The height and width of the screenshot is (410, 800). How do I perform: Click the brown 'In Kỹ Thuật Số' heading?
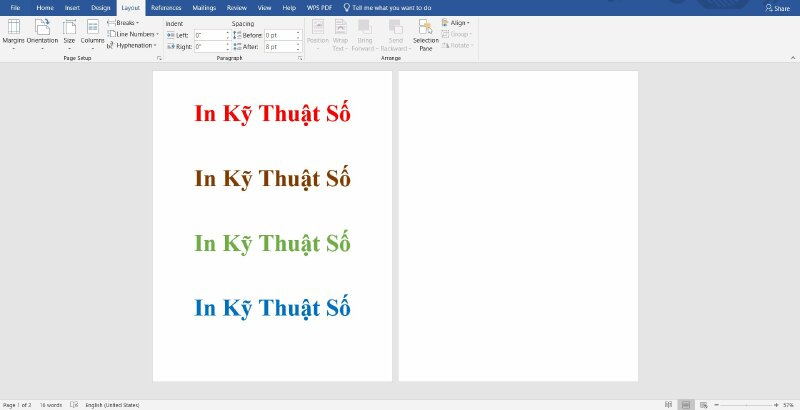click(272, 178)
